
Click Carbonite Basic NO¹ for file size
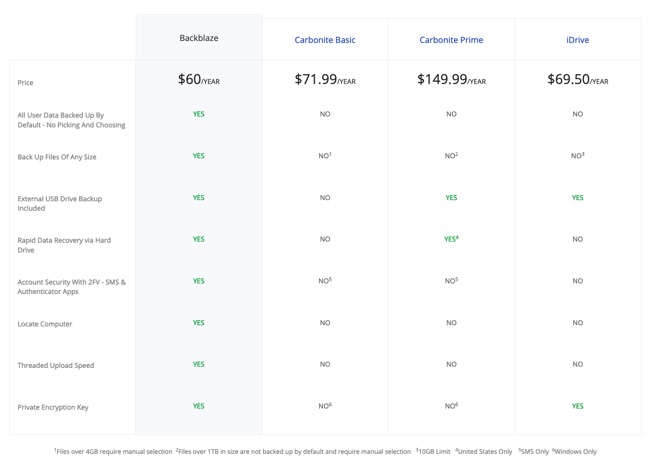(x=325, y=155)
